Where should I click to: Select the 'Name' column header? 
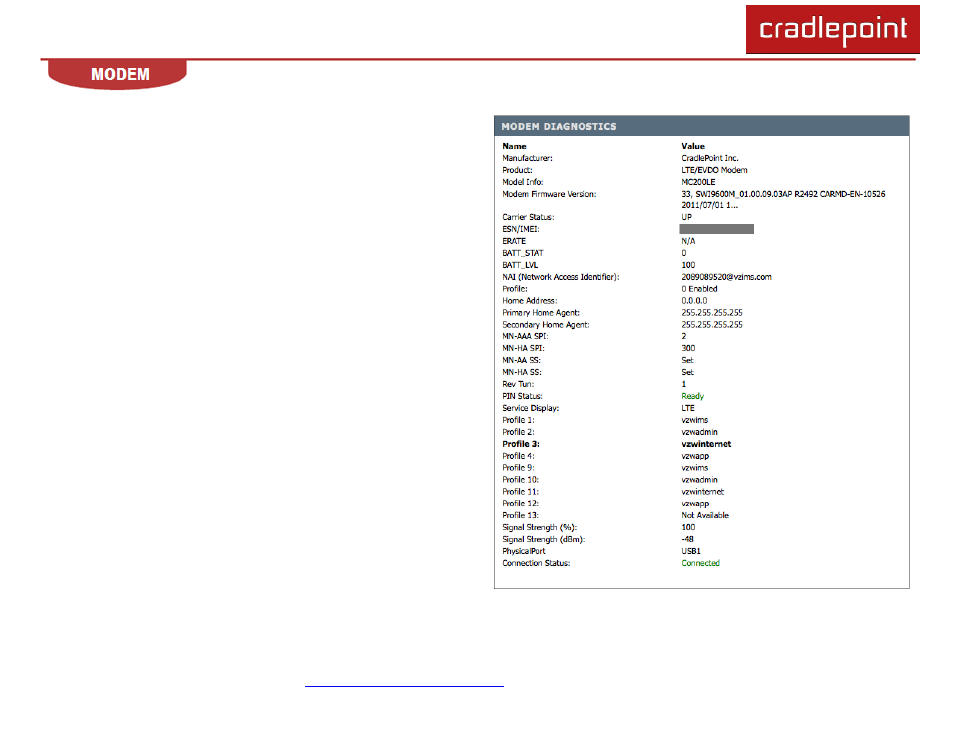[x=514, y=146]
